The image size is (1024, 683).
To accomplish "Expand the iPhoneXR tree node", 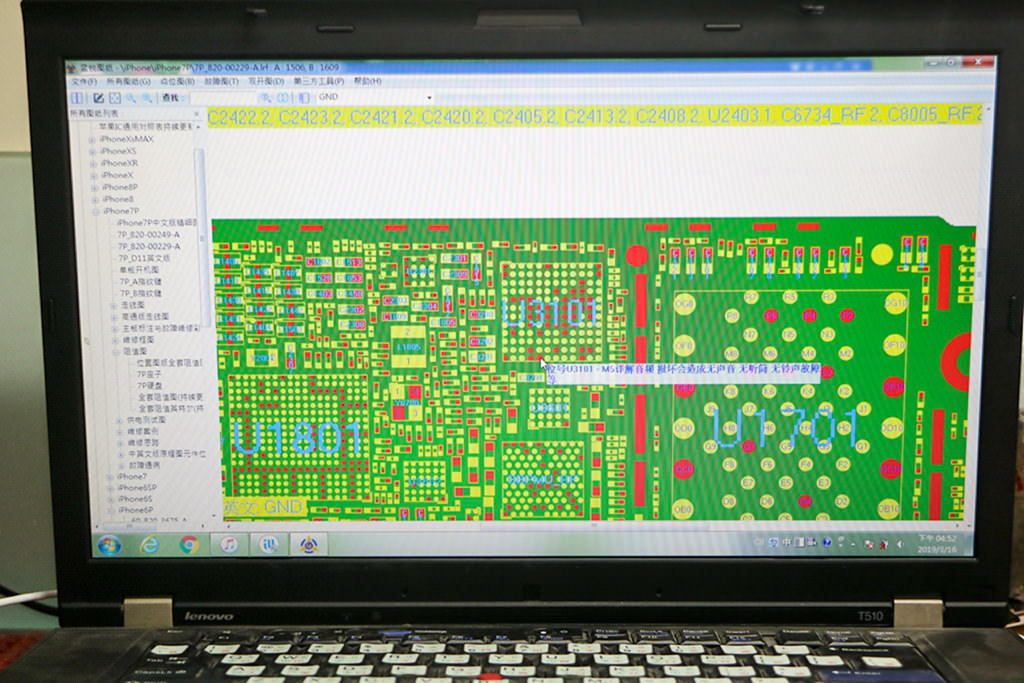I will pyautogui.click(x=94, y=164).
